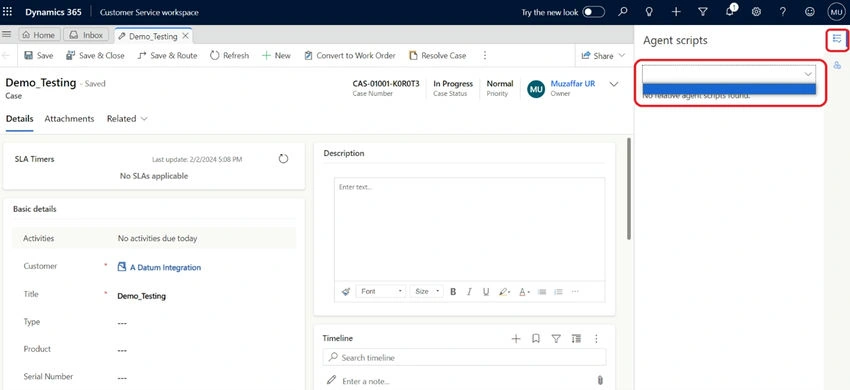Click the plus quick create icon
Viewport: 850px width, 390px height.
click(676, 12)
